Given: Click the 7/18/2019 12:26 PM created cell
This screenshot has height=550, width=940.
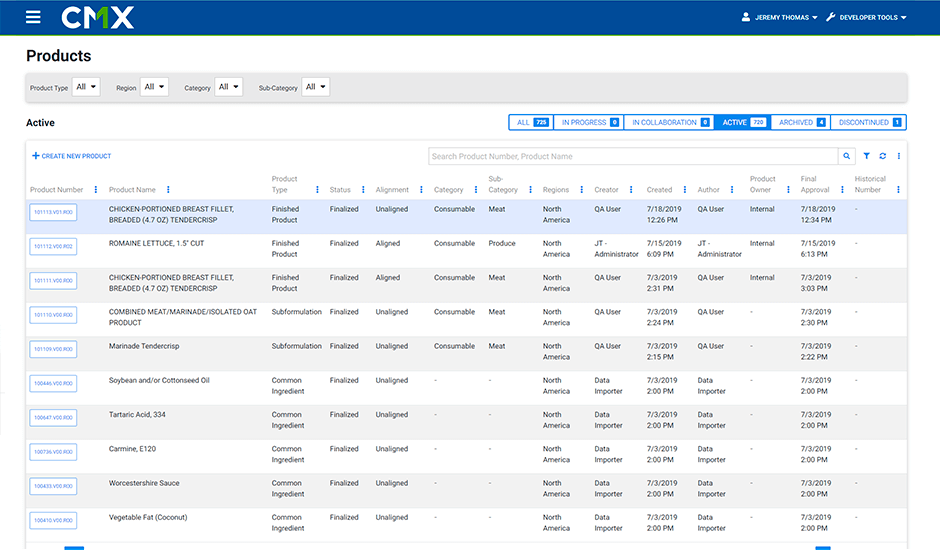Looking at the screenshot, I should (664, 215).
